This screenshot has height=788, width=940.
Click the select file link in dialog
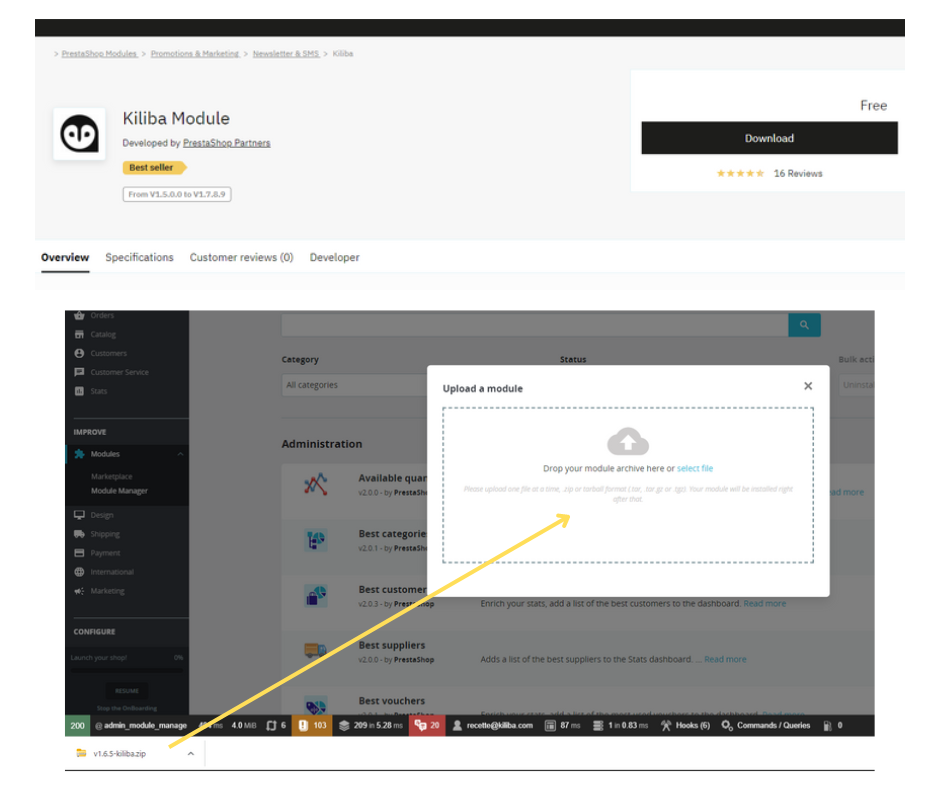(x=695, y=469)
